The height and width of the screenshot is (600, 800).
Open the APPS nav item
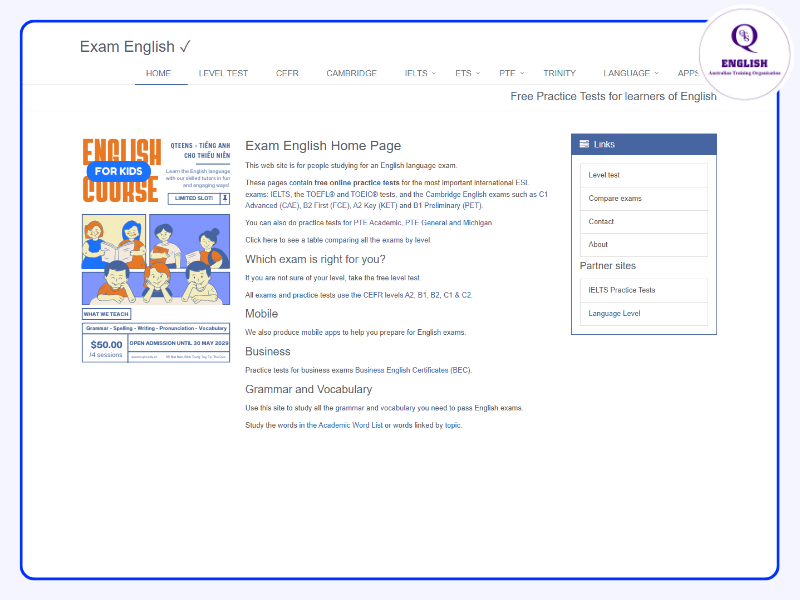point(688,73)
